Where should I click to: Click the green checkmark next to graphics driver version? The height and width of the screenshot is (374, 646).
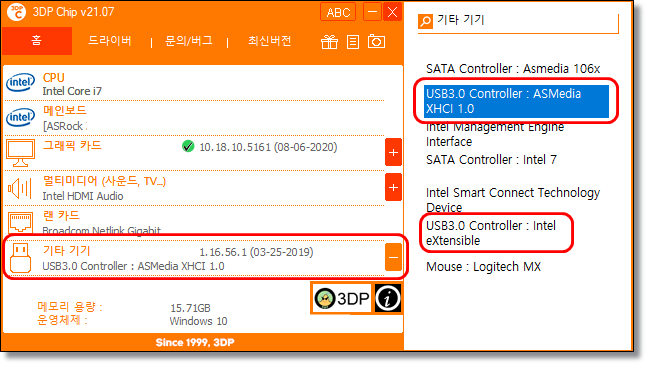coord(188,146)
